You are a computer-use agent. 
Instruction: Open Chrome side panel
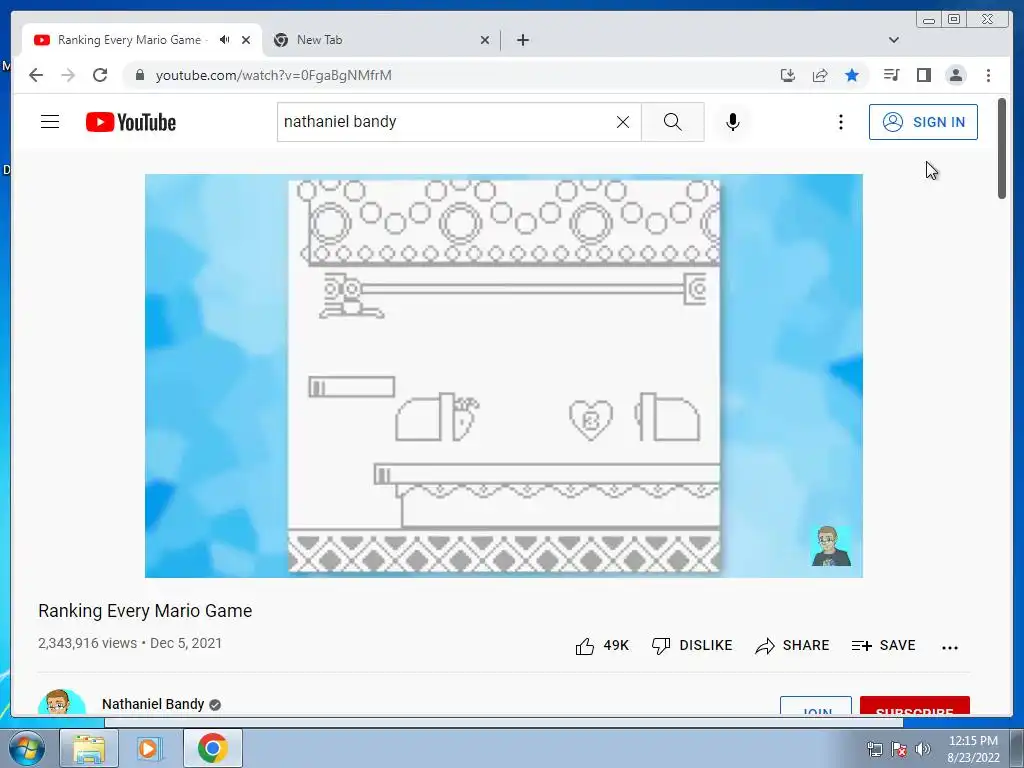(923, 75)
